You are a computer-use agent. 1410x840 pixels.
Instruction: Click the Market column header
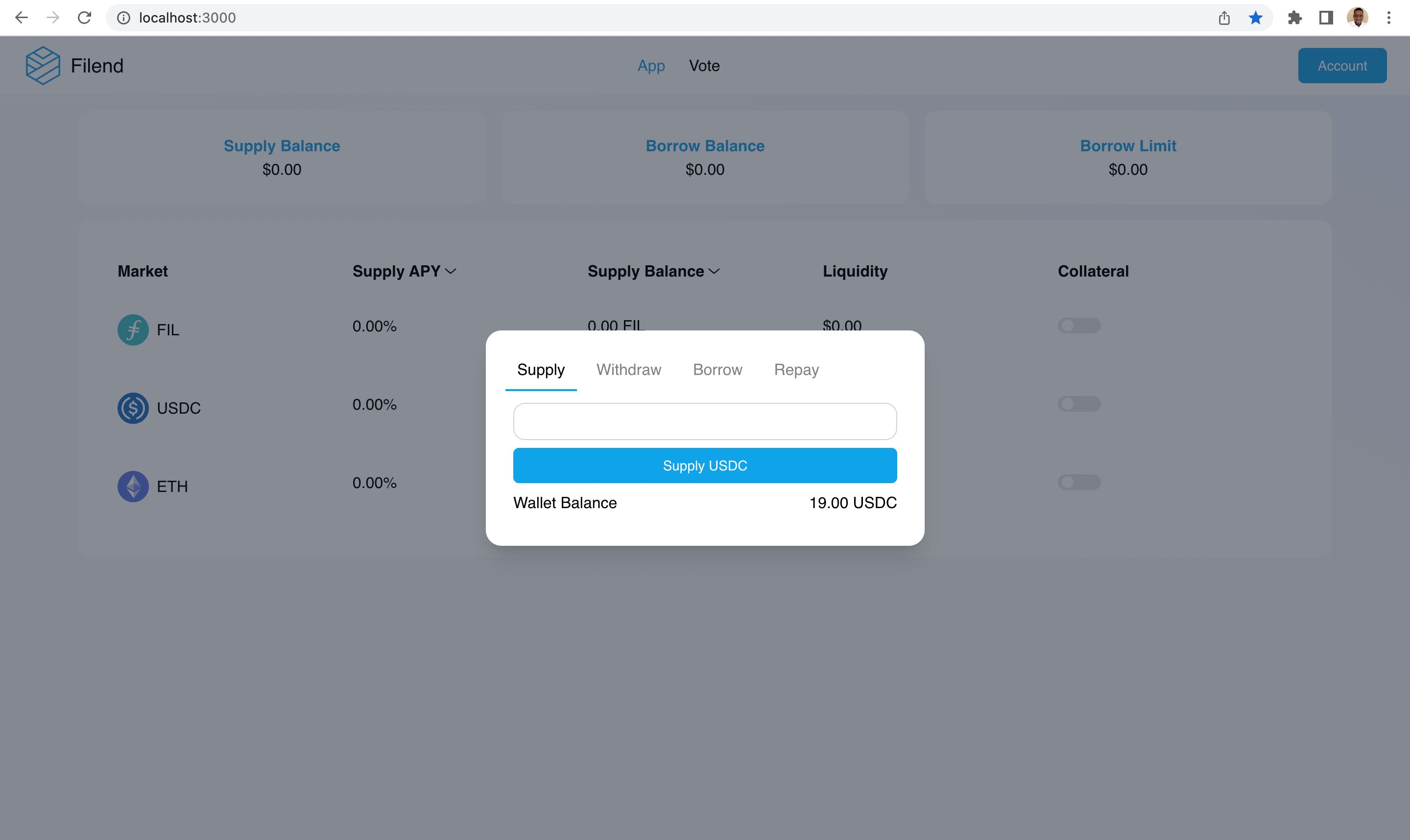click(143, 271)
